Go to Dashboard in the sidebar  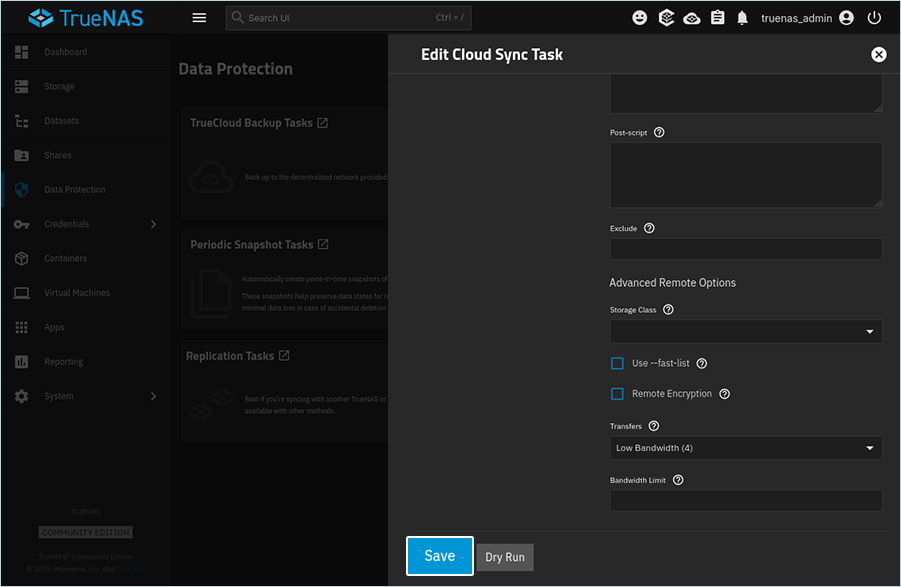(x=65, y=52)
